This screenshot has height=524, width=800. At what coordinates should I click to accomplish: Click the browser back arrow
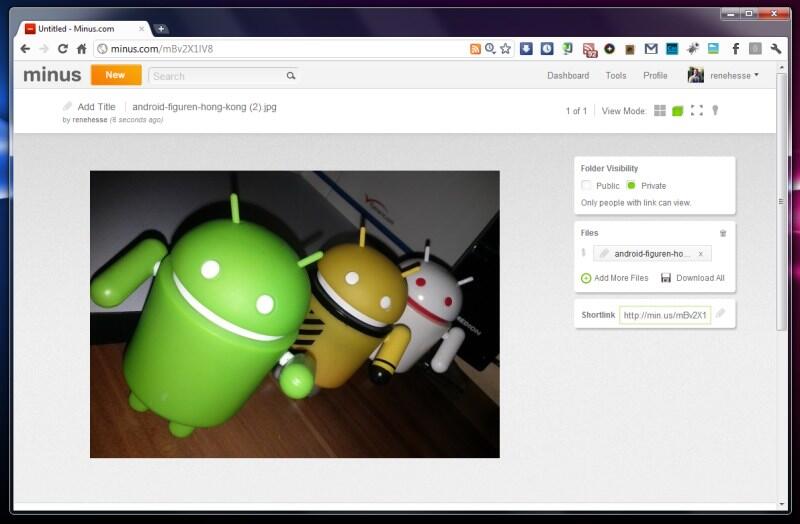click(25, 49)
